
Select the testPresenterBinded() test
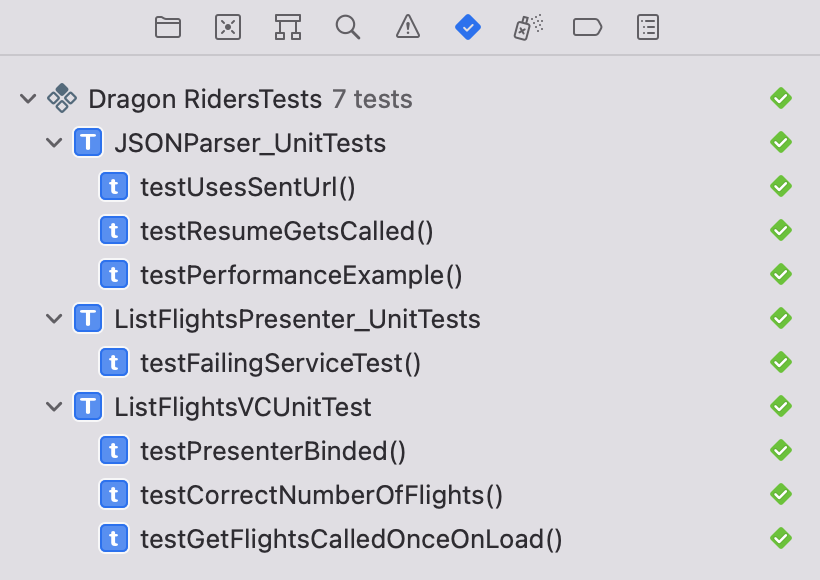click(410, 450)
